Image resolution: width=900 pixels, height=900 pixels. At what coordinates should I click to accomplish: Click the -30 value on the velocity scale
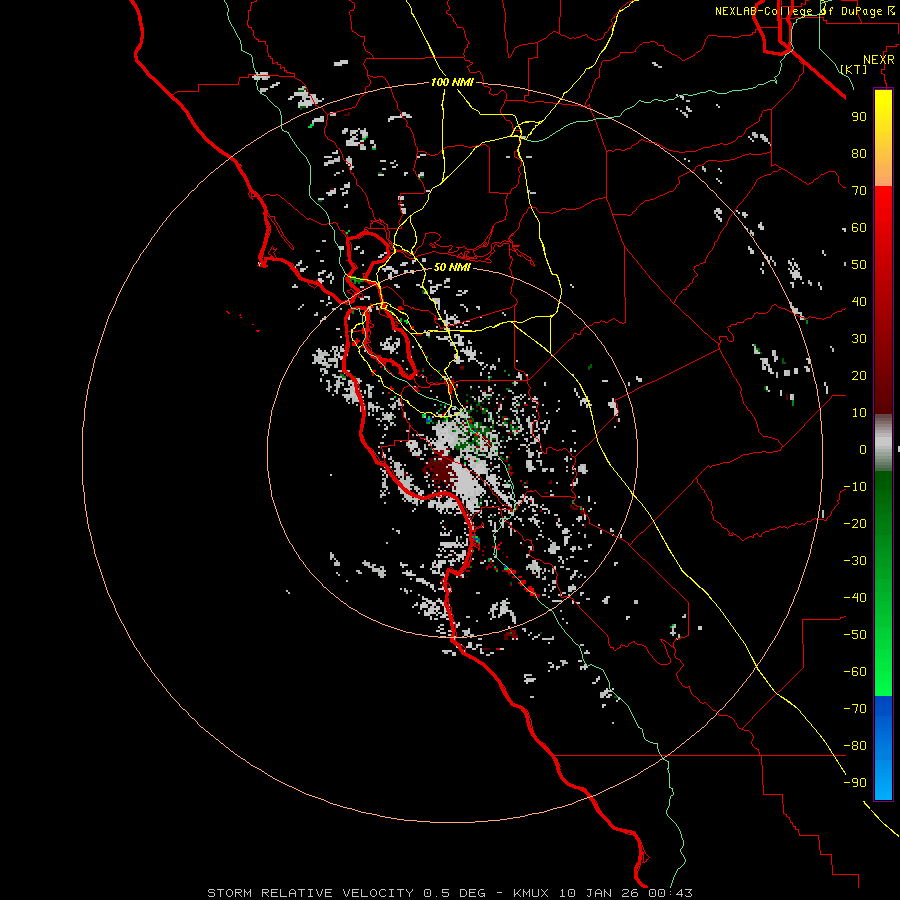pos(855,561)
